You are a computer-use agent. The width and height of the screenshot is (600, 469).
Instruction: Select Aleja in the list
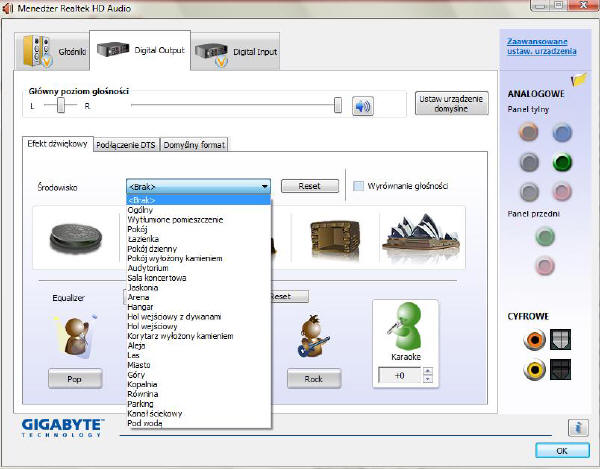pyautogui.click(x=198, y=345)
